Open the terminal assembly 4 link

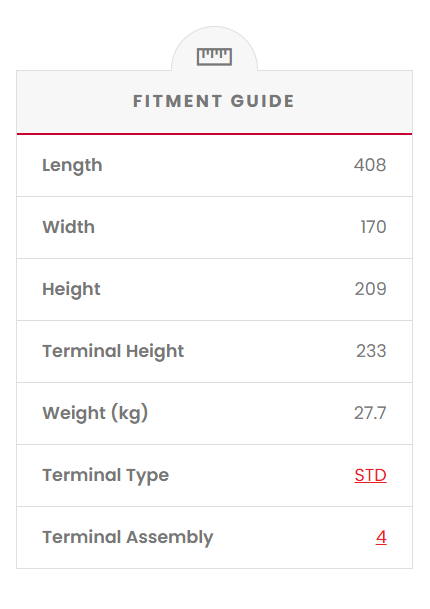click(381, 537)
